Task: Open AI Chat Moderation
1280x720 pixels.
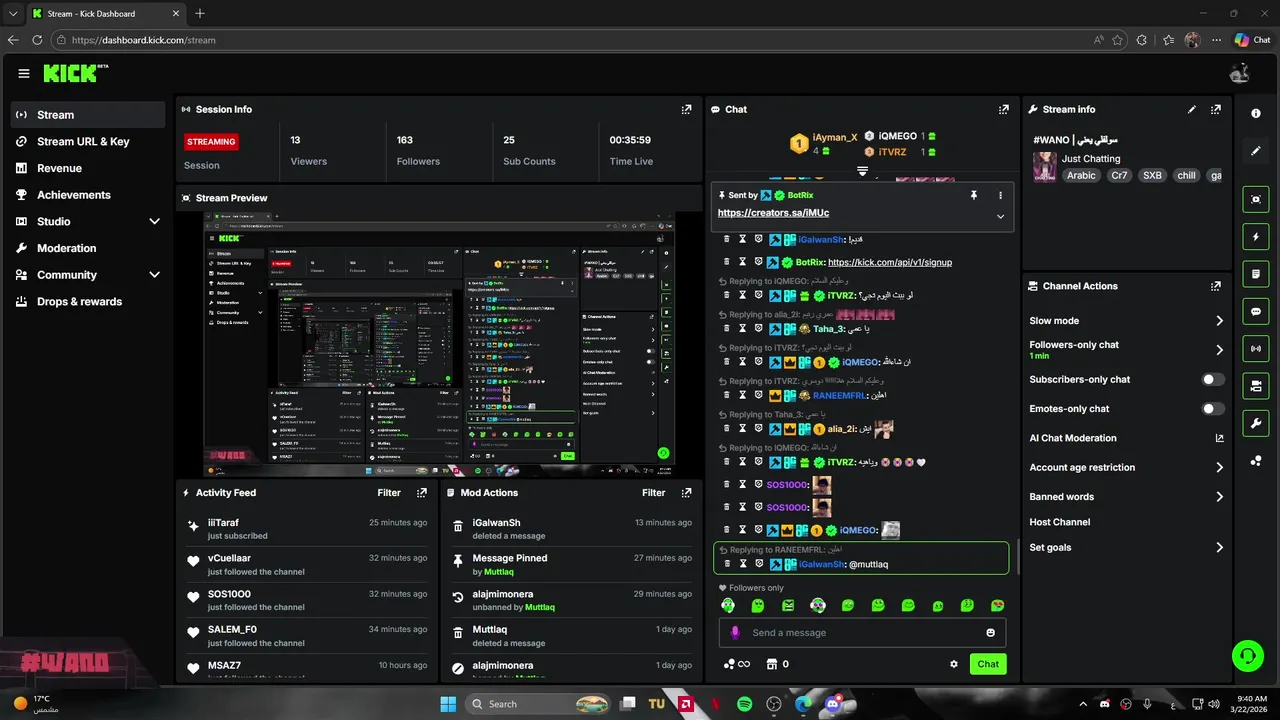Action: click(1126, 438)
